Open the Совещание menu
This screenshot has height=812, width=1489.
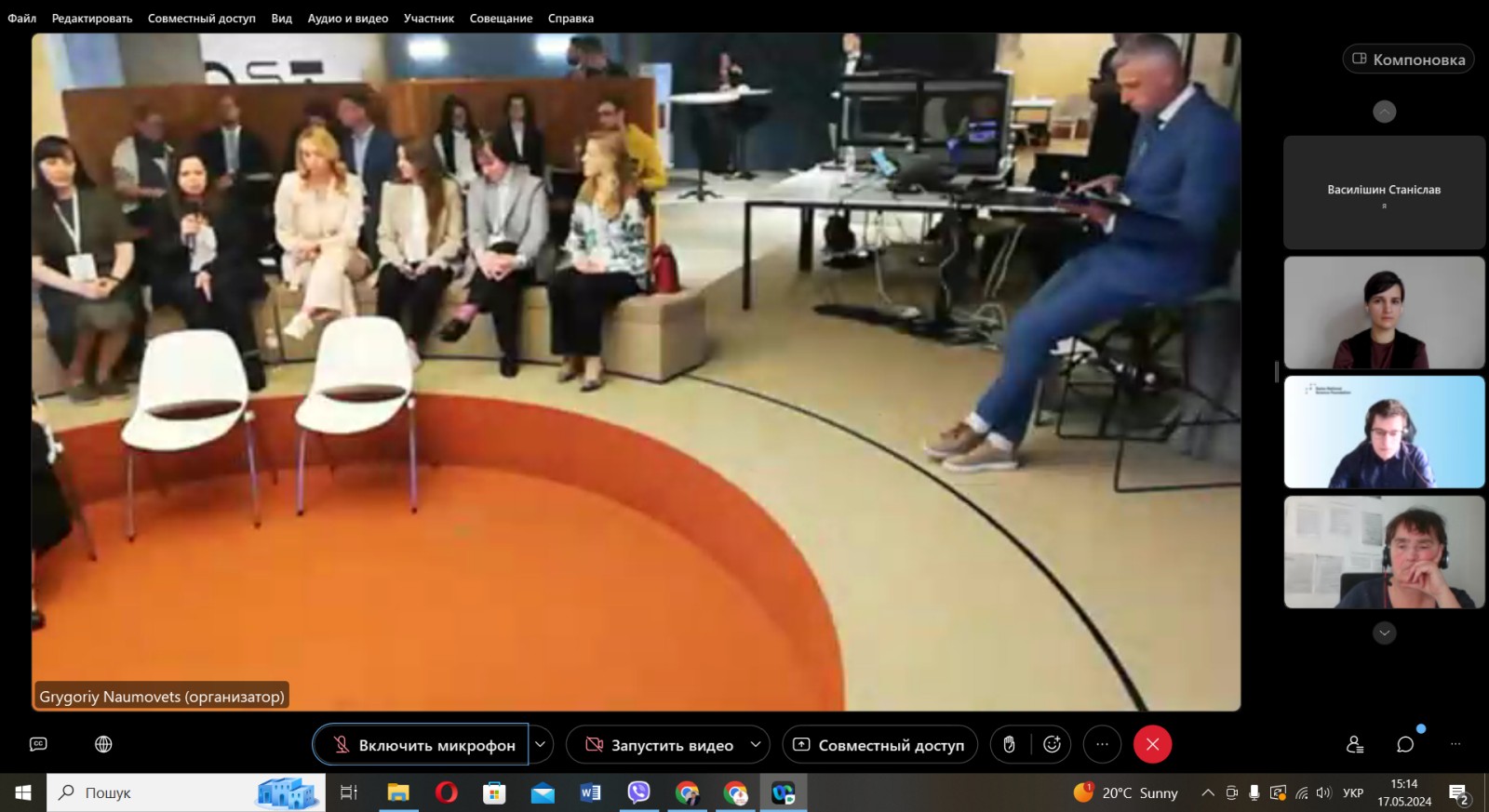pos(501,18)
